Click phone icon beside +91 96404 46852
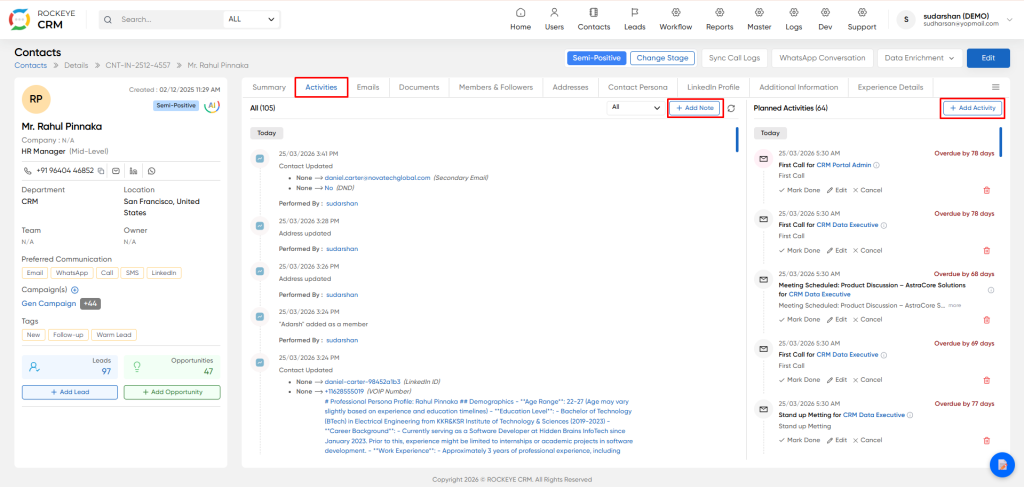The height and width of the screenshot is (487, 1024). [x=27, y=170]
